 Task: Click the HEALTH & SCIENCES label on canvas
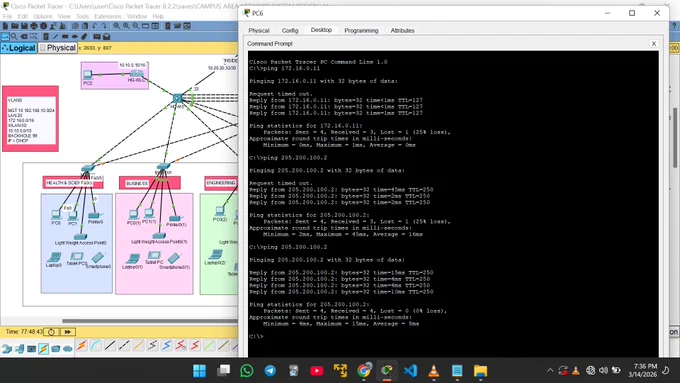coord(72,183)
